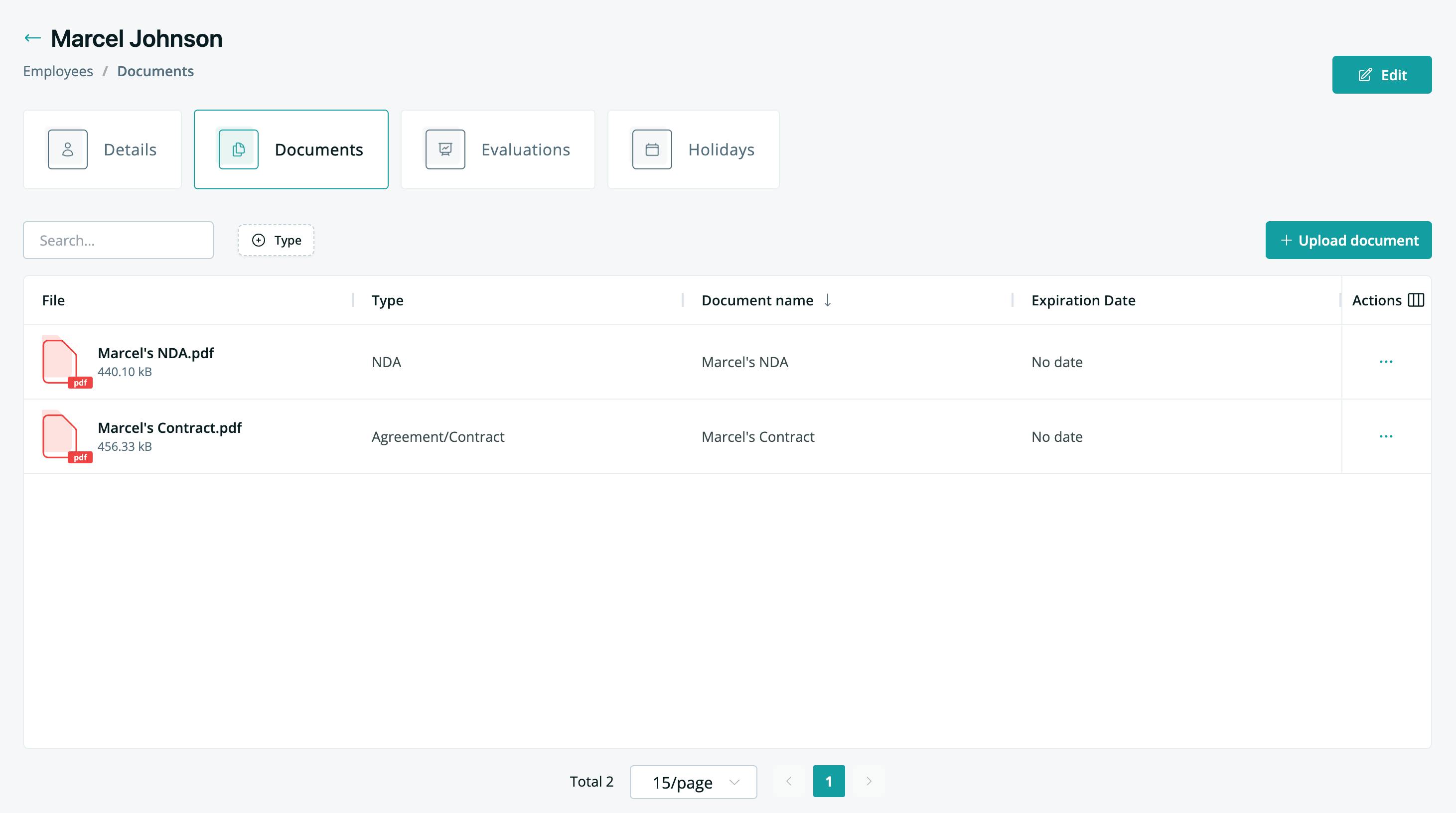Click the sort arrow next to Document name
This screenshot has width=1456, height=813.
tap(828, 300)
